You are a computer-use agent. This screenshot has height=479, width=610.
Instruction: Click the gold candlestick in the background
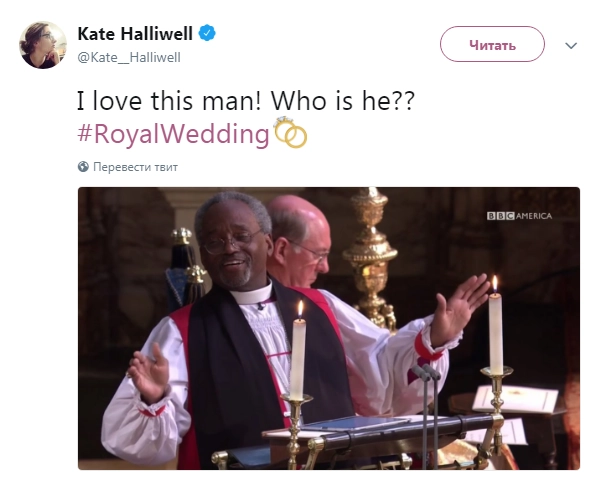(x=372, y=250)
